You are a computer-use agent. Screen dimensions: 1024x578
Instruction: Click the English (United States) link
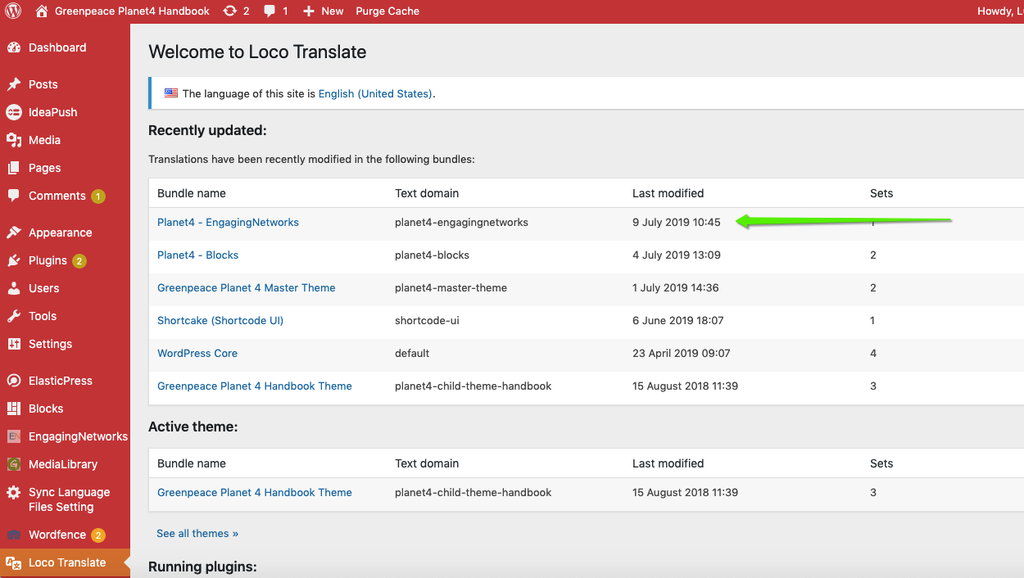376,93
